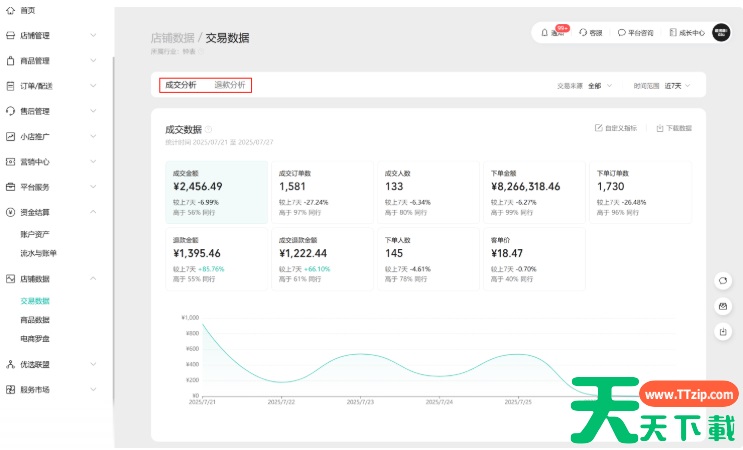Open 商品数据 in the sidebar
Viewport: 743px width, 450px height.
tap(35, 320)
